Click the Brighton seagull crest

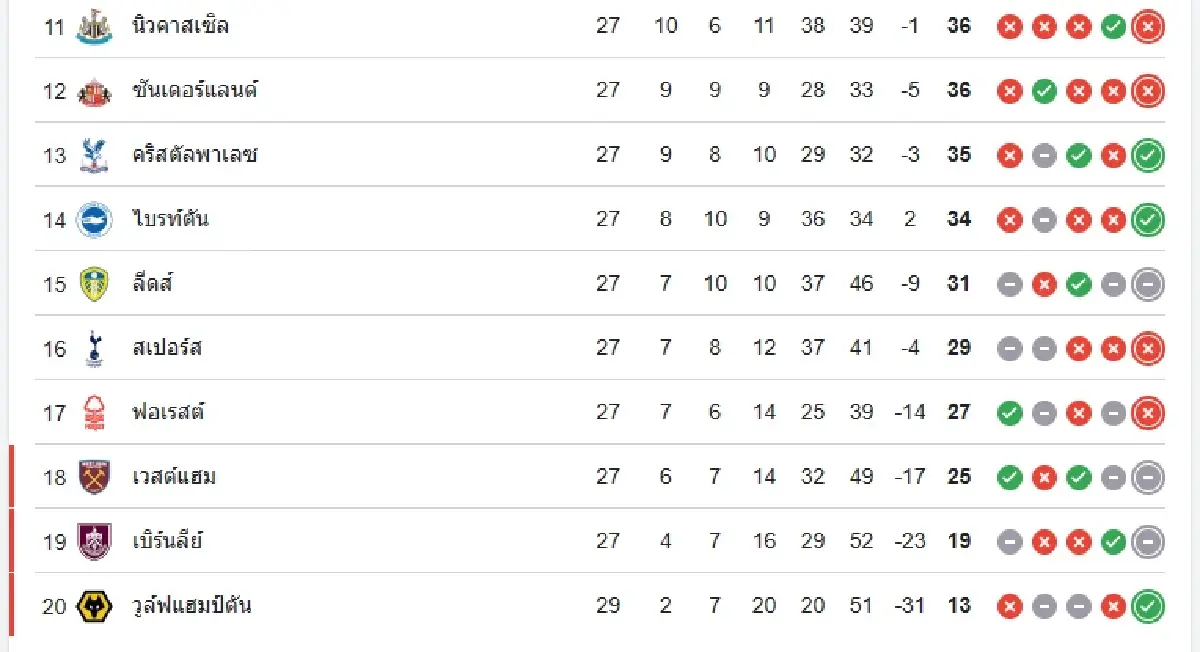(x=93, y=219)
